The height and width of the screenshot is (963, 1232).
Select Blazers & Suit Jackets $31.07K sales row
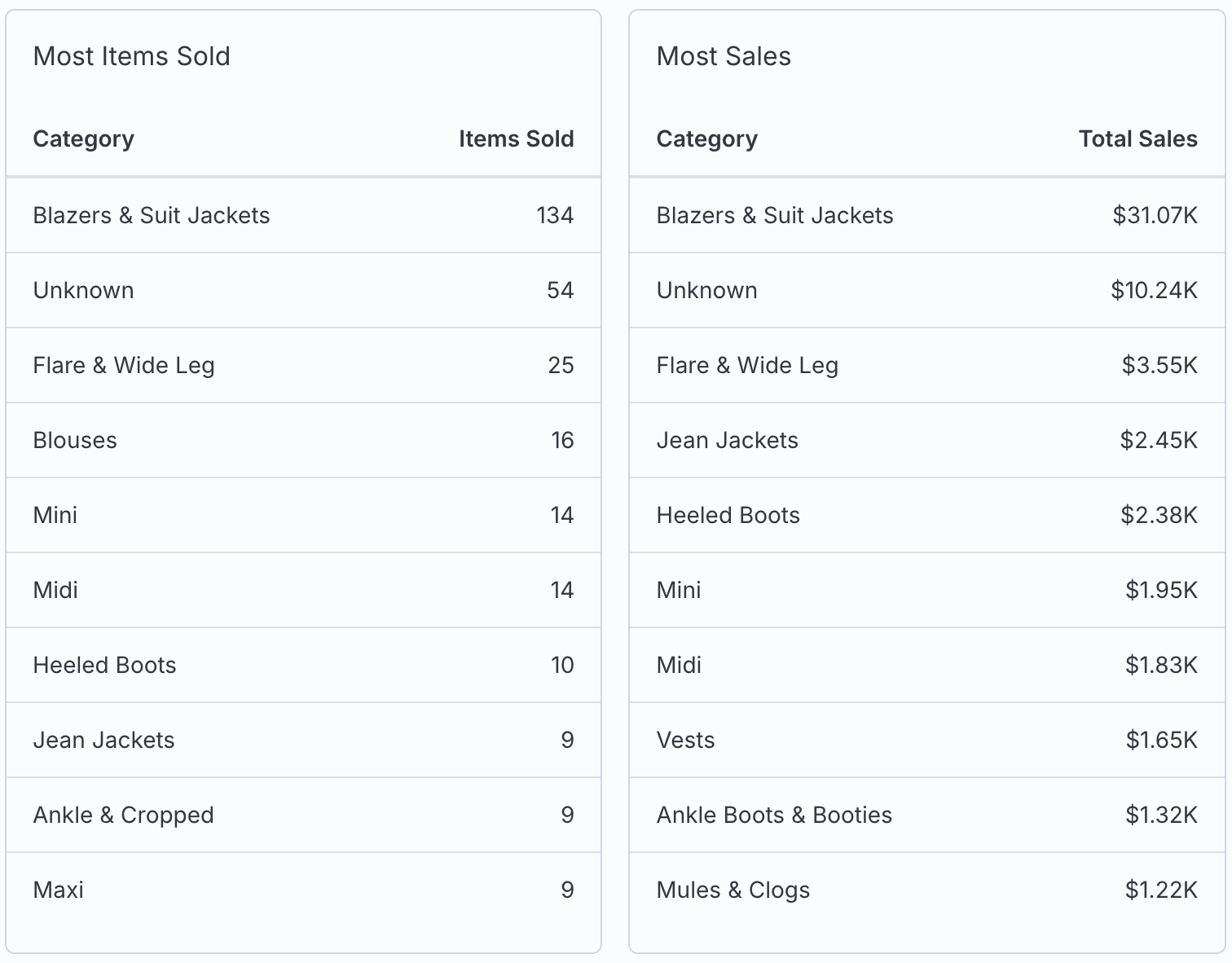pyautogui.click(x=926, y=215)
